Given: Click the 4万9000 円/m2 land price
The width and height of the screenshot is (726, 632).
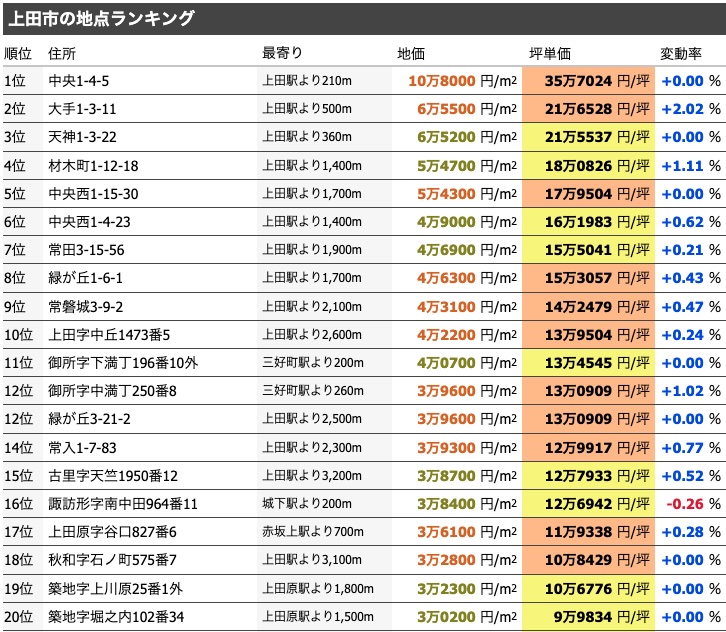Looking at the screenshot, I should (467, 222).
